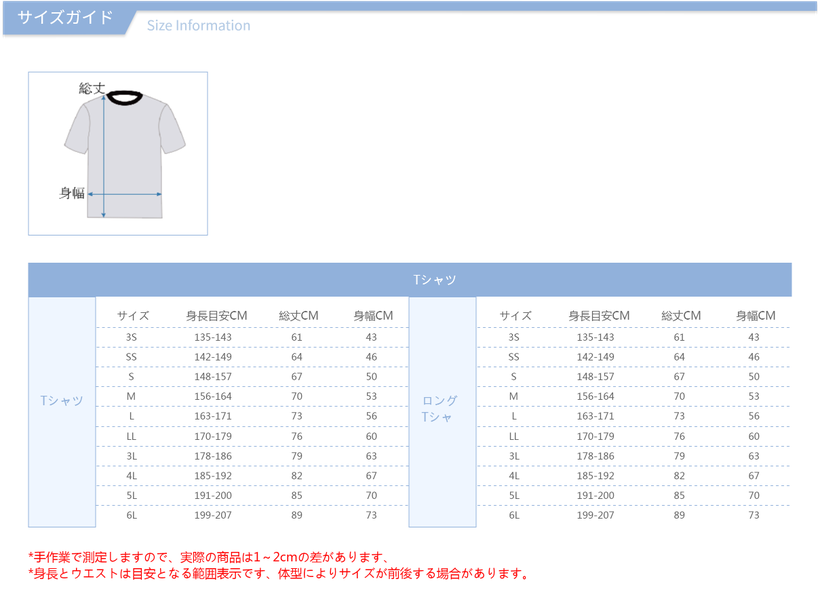Click length 67 in Tシャツ table S row
820x596 pixels.
coord(297,376)
